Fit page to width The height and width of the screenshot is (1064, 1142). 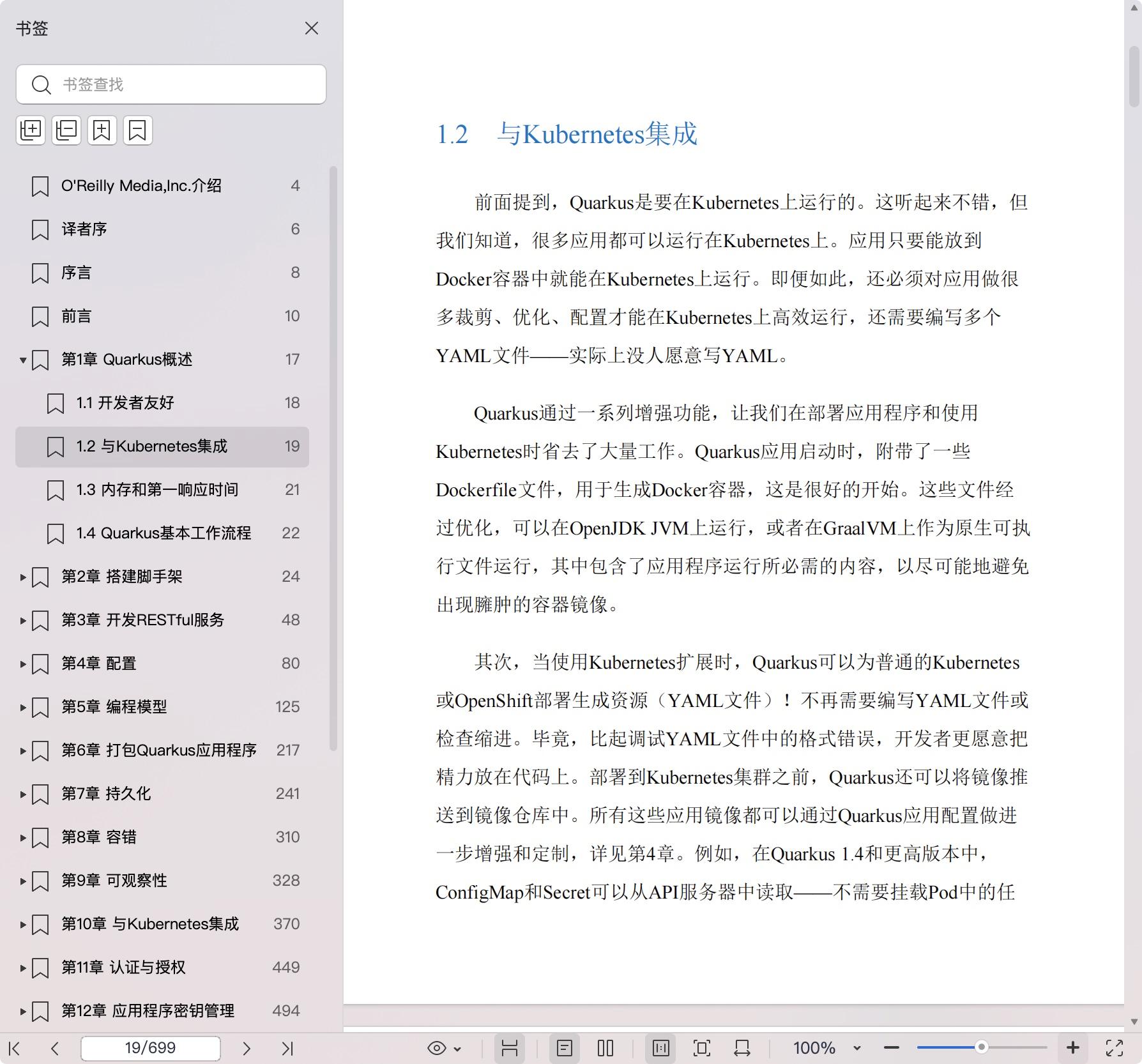click(x=742, y=1048)
